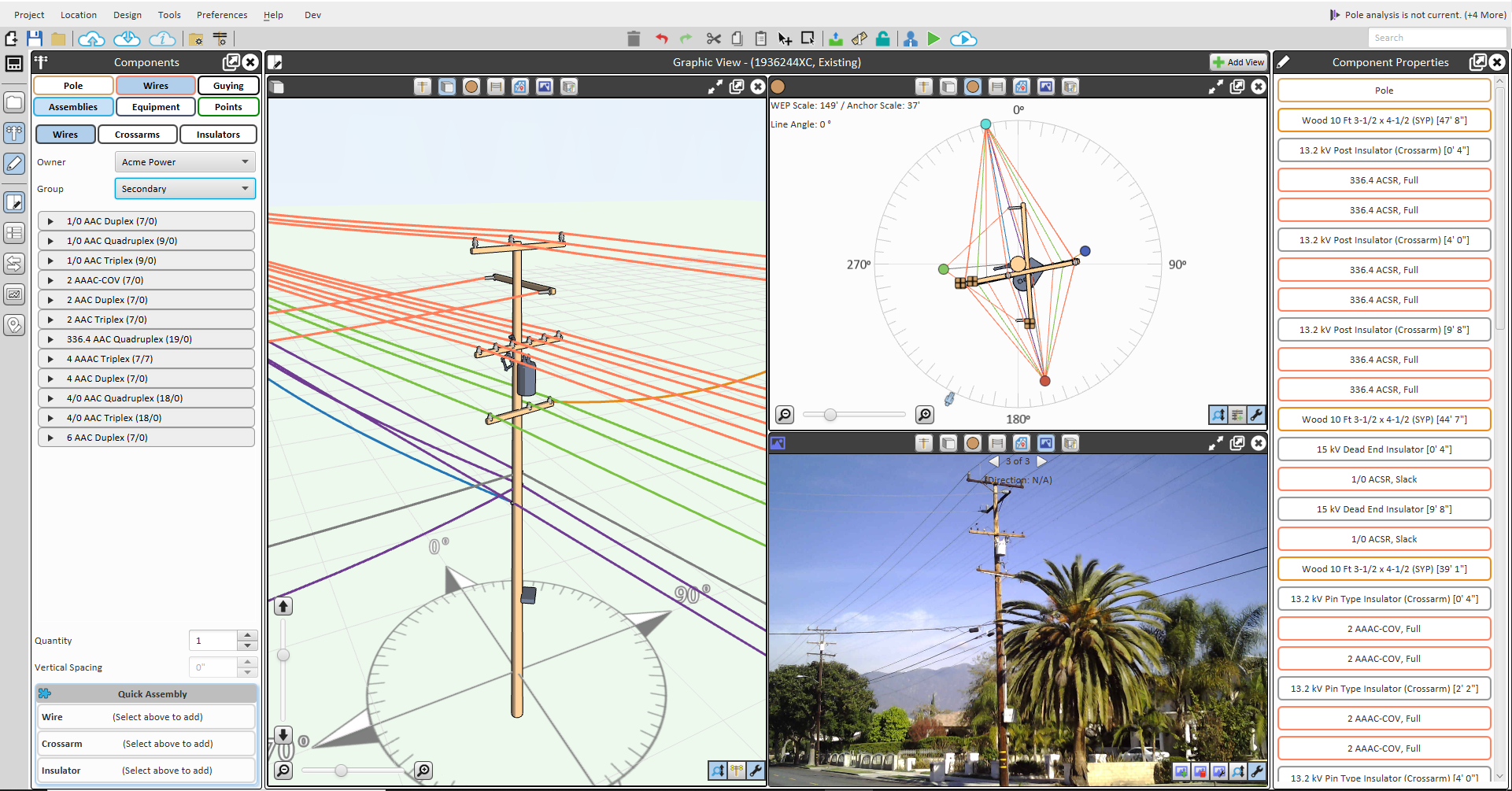Adjust the zoom slider below the polar view
The width and height of the screenshot is (1512, 791).
[830, 414]
